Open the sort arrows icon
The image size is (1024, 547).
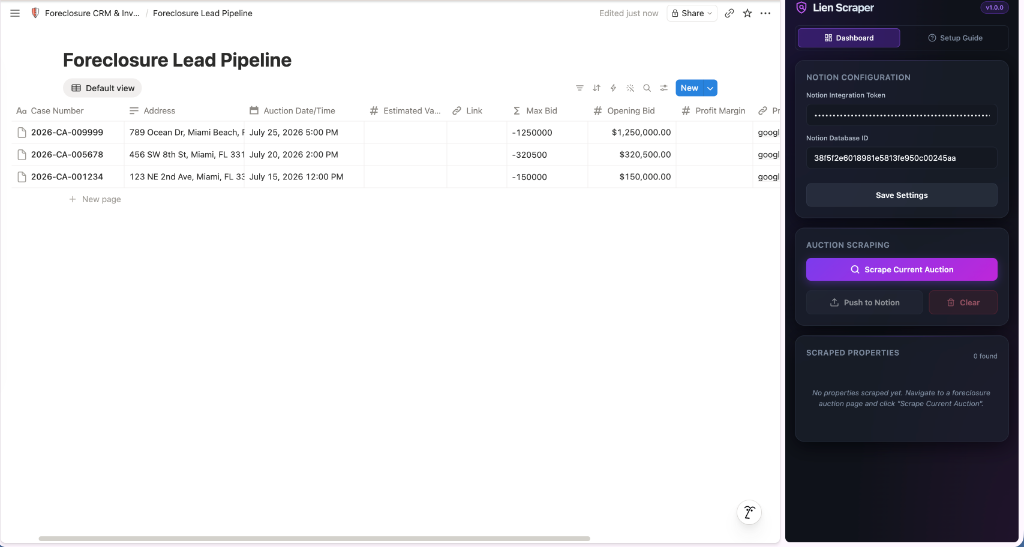(596, 88)
